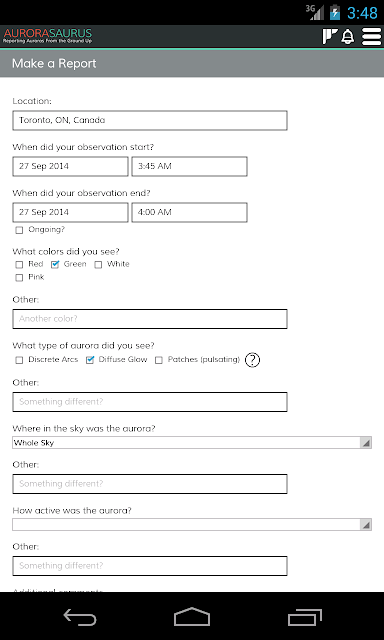The width and height of the screenshot is (384, 640).
Task: Check the Red color checkbox
Action: pos(19,265)
